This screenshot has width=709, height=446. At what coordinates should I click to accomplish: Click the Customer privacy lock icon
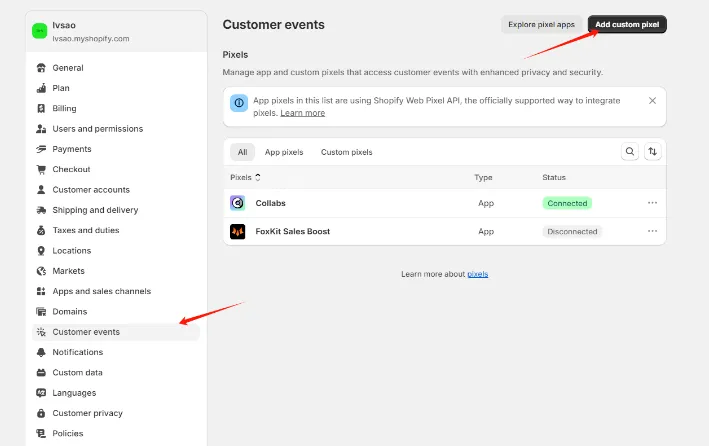[41, 413]
